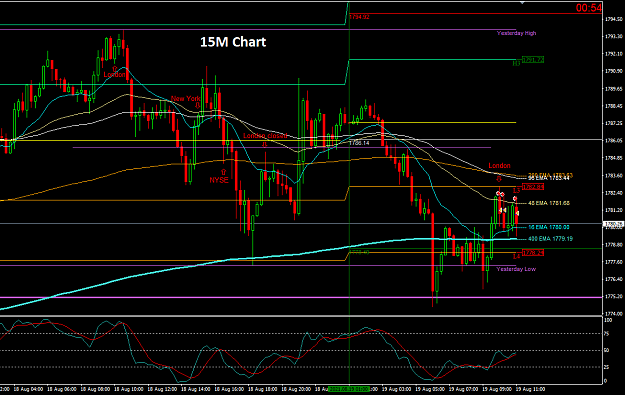625x395 pixels.
Task: Click the 1784.85 price axis value
Action: tap(614, 157)
